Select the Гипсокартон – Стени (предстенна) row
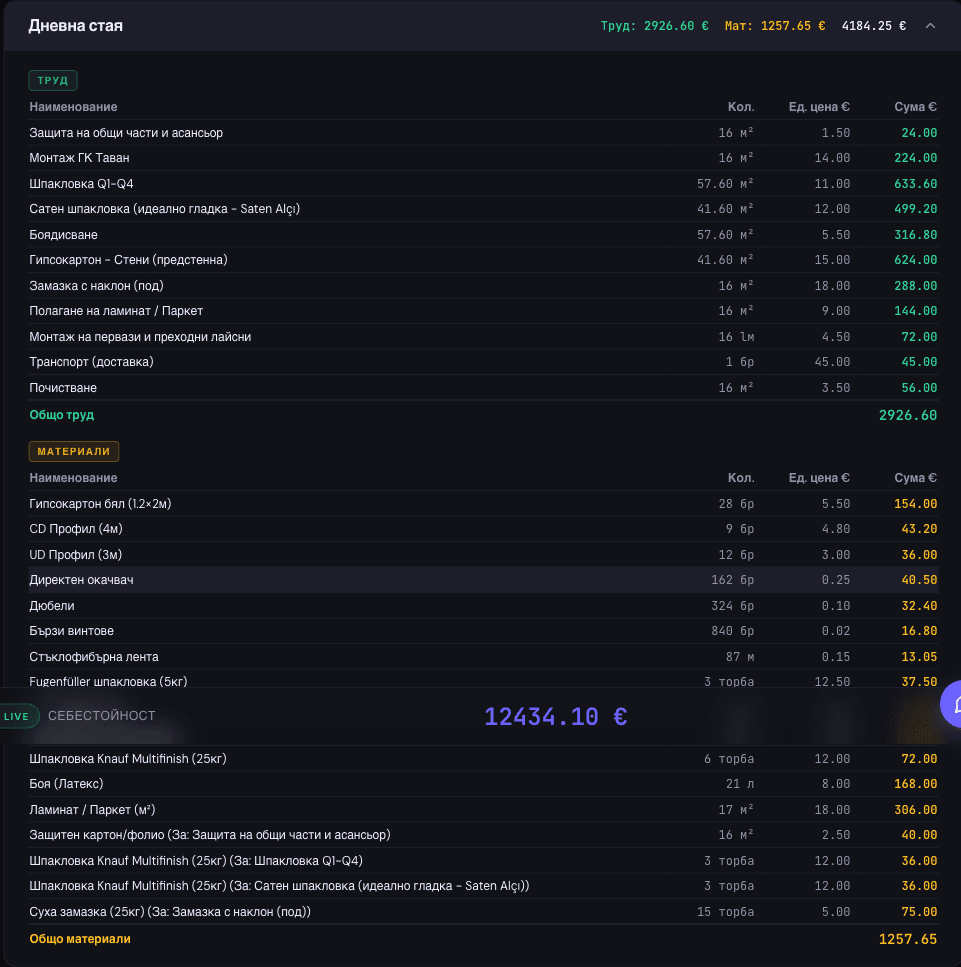This screenshot has width=961, height=967. point(483,260)
